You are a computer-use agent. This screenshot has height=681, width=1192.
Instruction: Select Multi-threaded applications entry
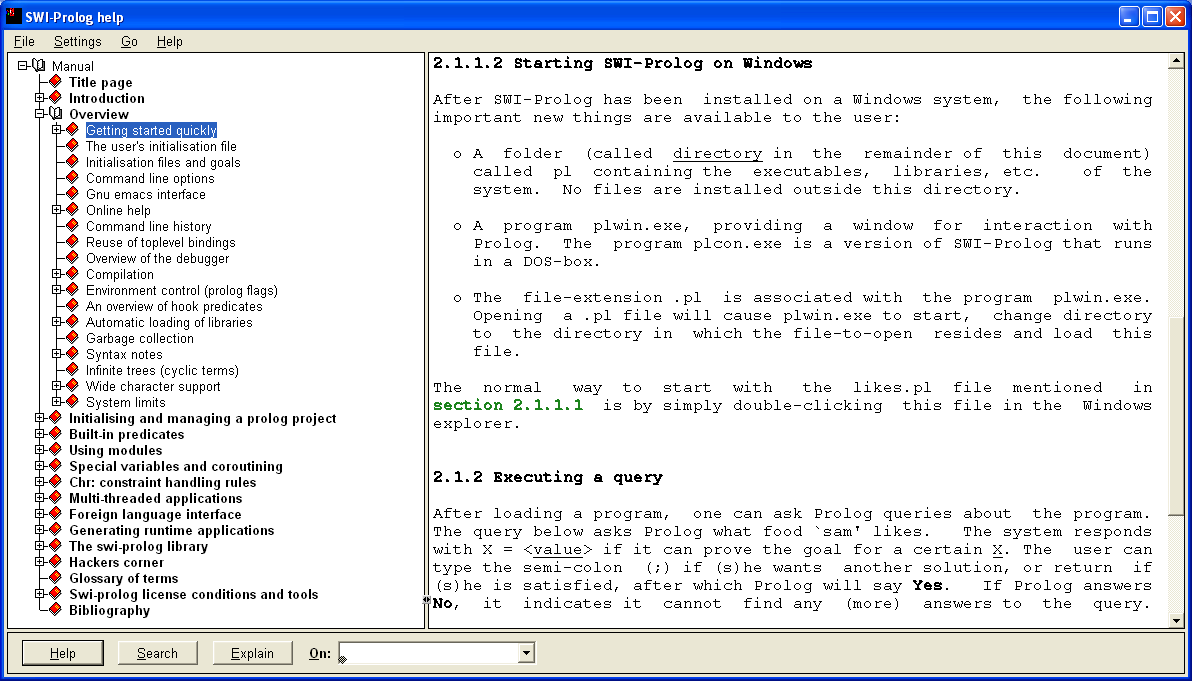[155, 498]
